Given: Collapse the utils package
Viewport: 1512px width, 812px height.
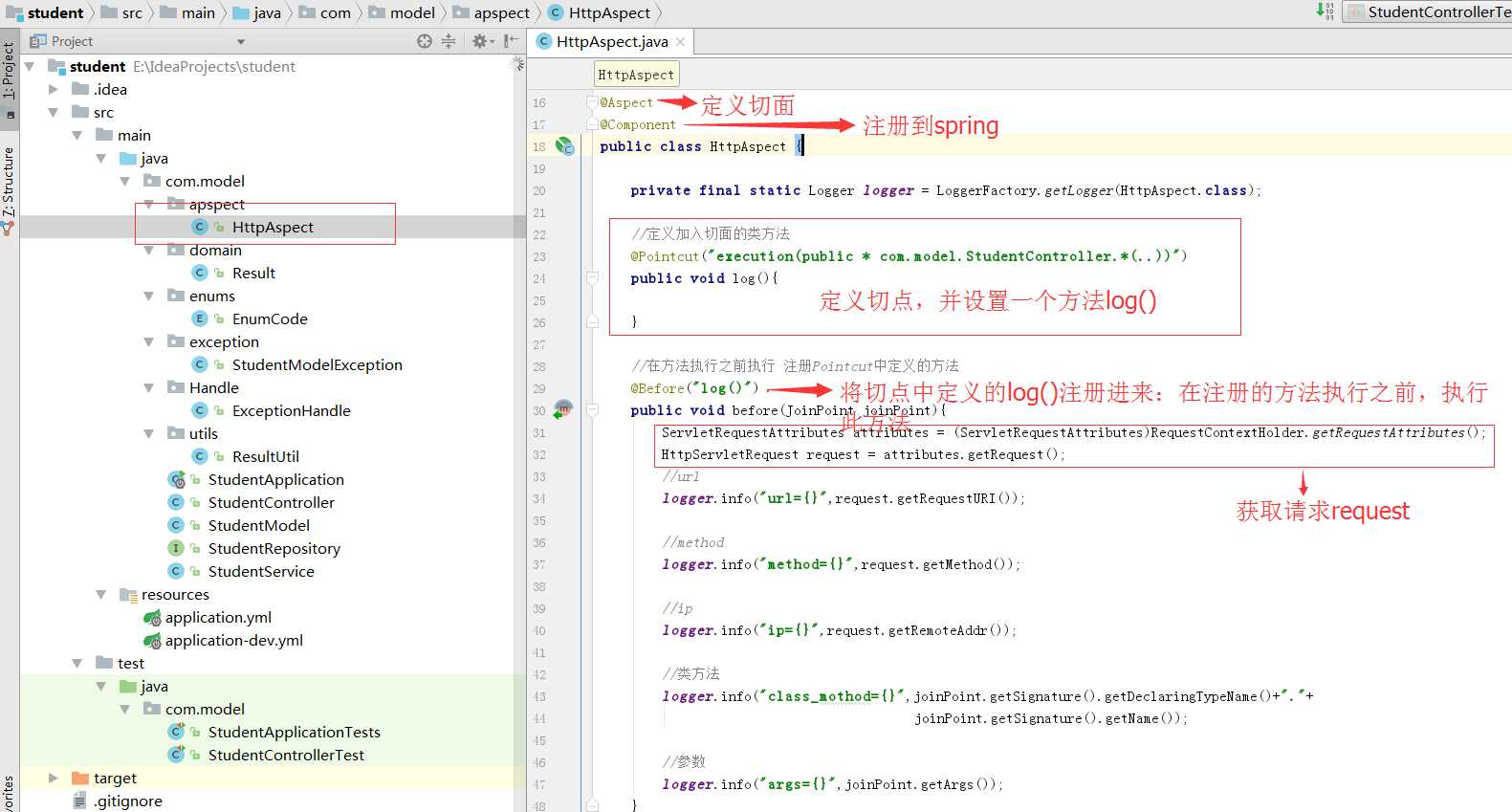Looking at the screenshot, I should point(149,433).
